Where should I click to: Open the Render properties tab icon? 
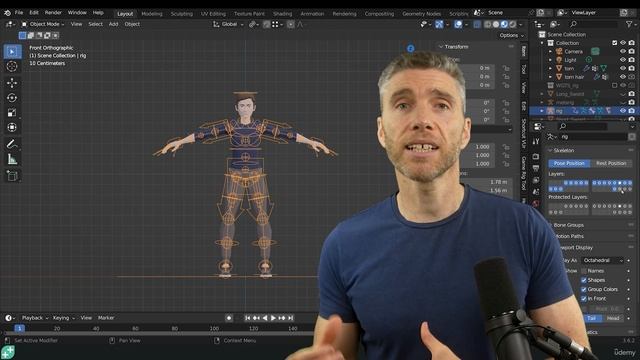click(536, 157)
